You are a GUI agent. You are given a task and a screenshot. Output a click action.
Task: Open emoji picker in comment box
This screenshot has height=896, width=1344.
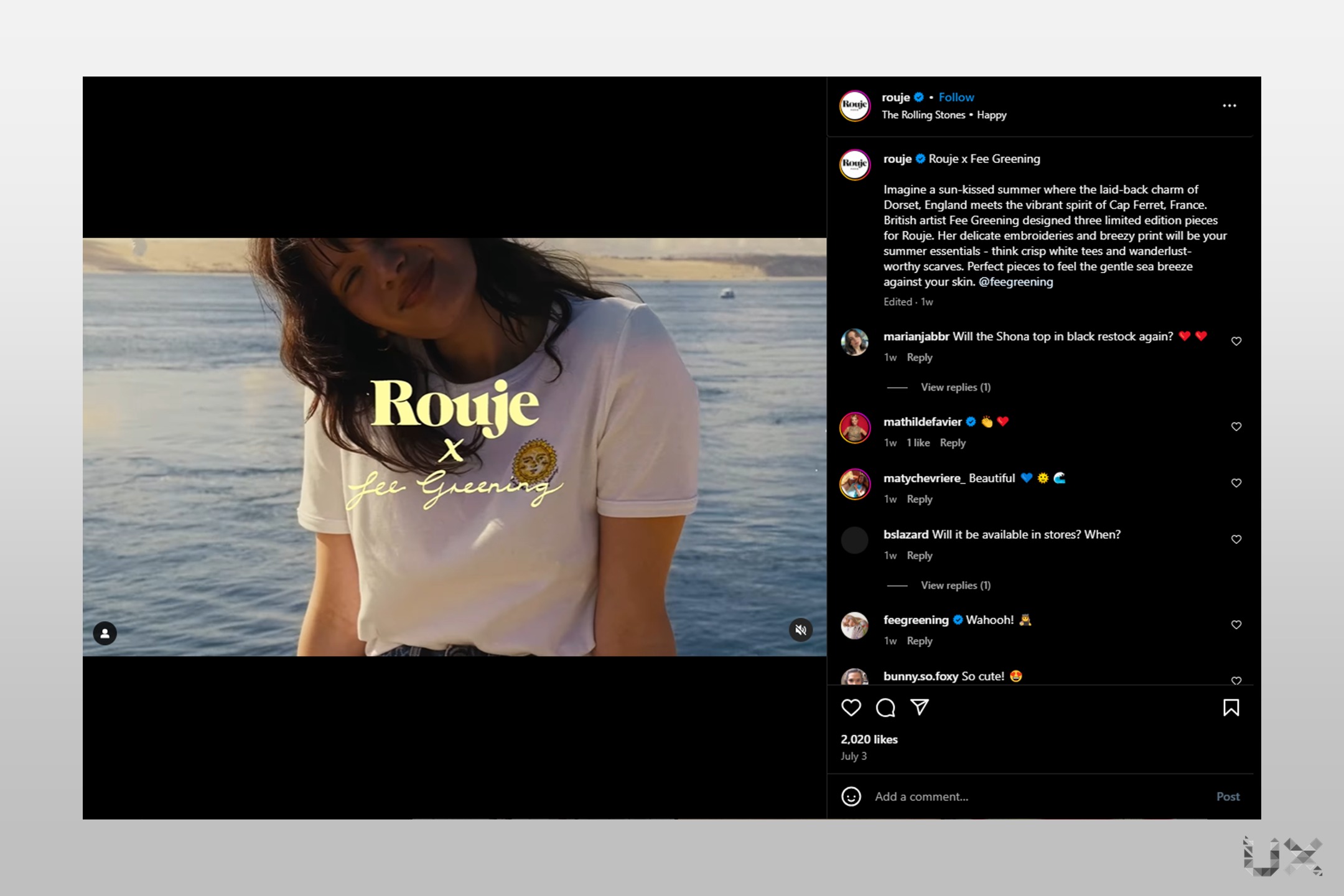[x=851, y=796]
